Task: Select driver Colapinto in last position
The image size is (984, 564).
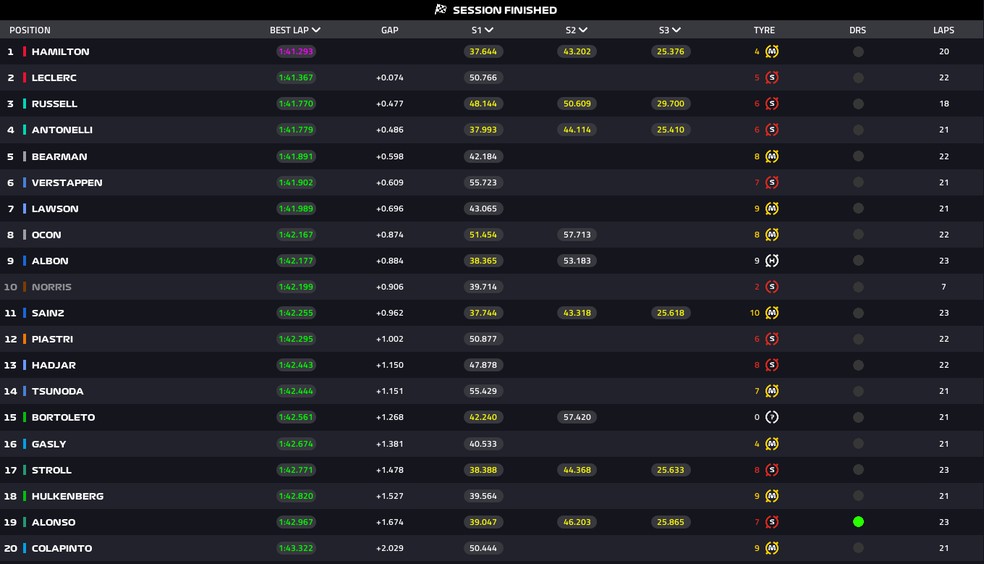Action: pyautogui.click(x=62, y=548)
